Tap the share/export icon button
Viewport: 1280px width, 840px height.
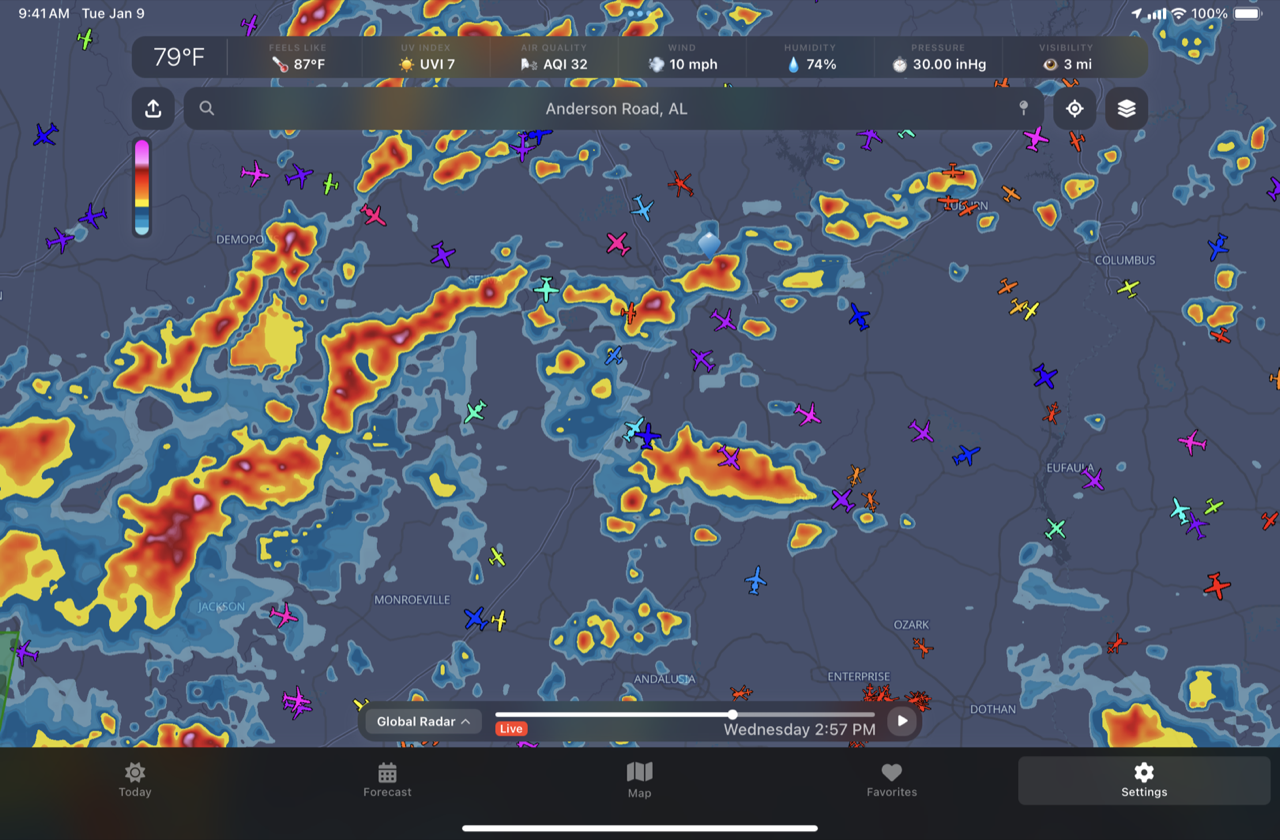click(153, 108)
